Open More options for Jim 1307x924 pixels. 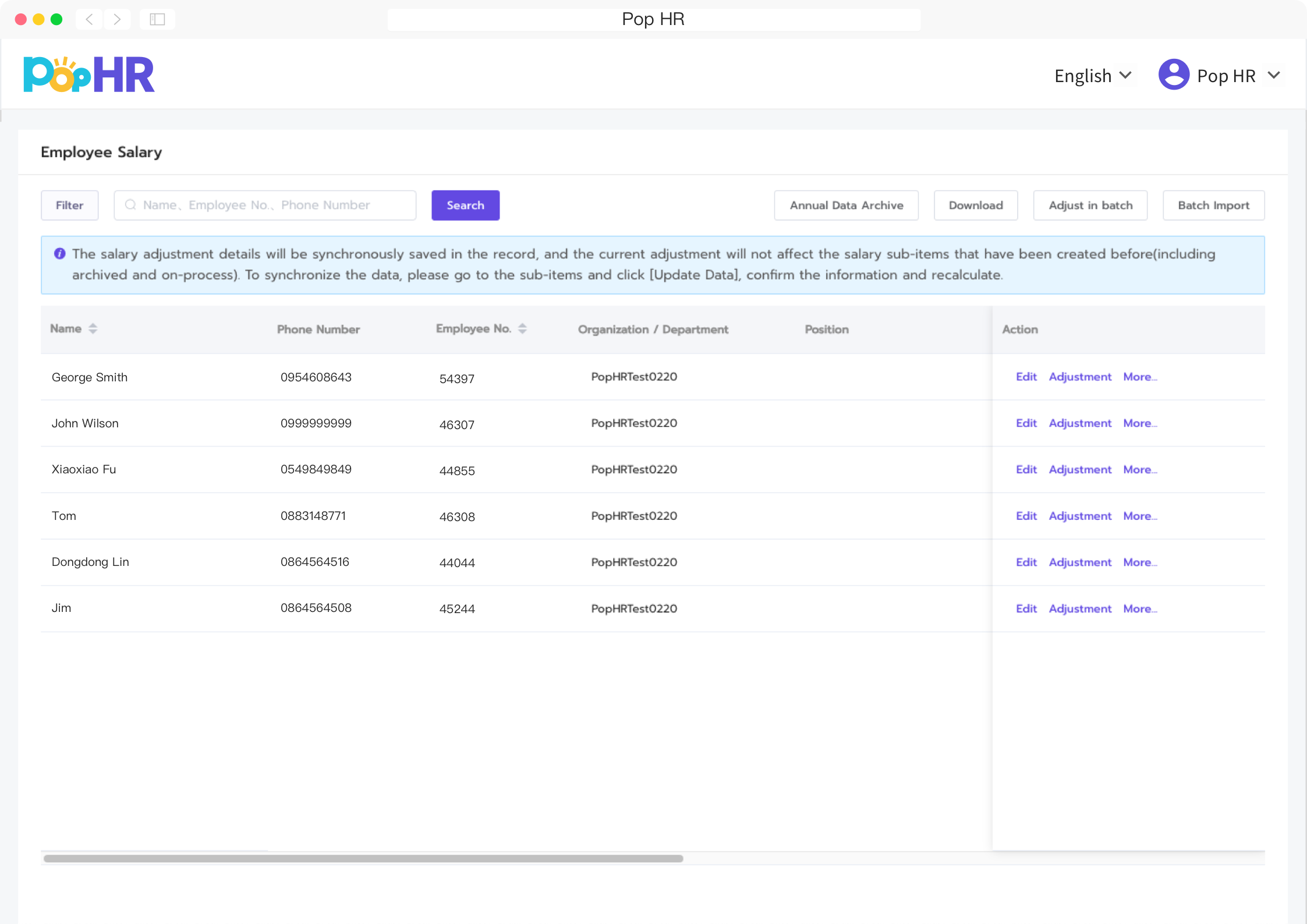pos(1140,608)
